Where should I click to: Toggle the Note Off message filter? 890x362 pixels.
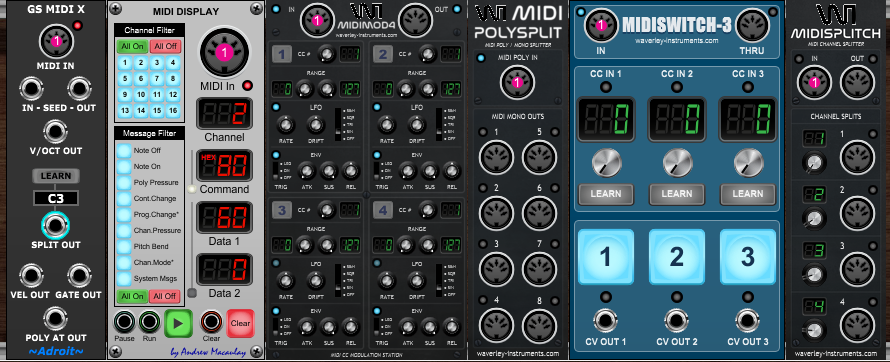point(124,151)
